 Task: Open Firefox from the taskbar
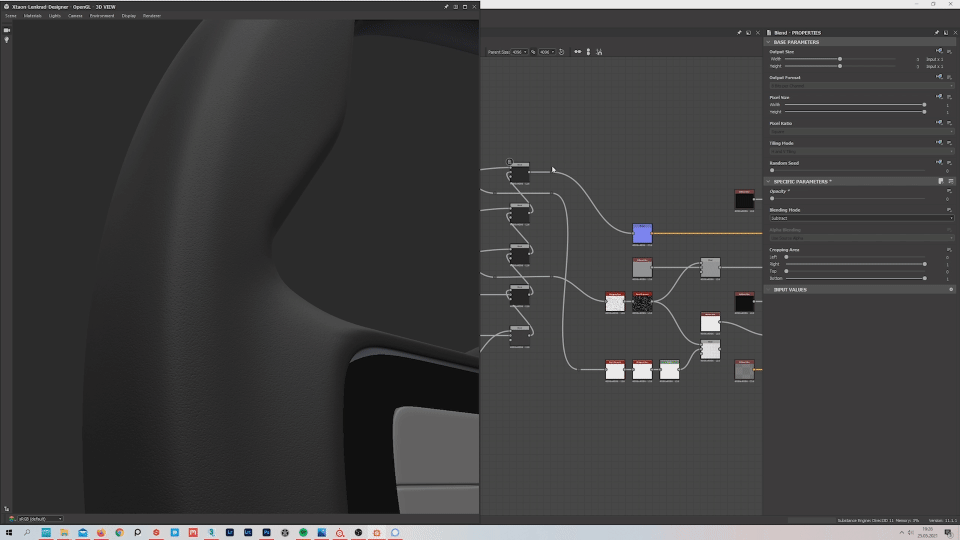pos(101,533)
